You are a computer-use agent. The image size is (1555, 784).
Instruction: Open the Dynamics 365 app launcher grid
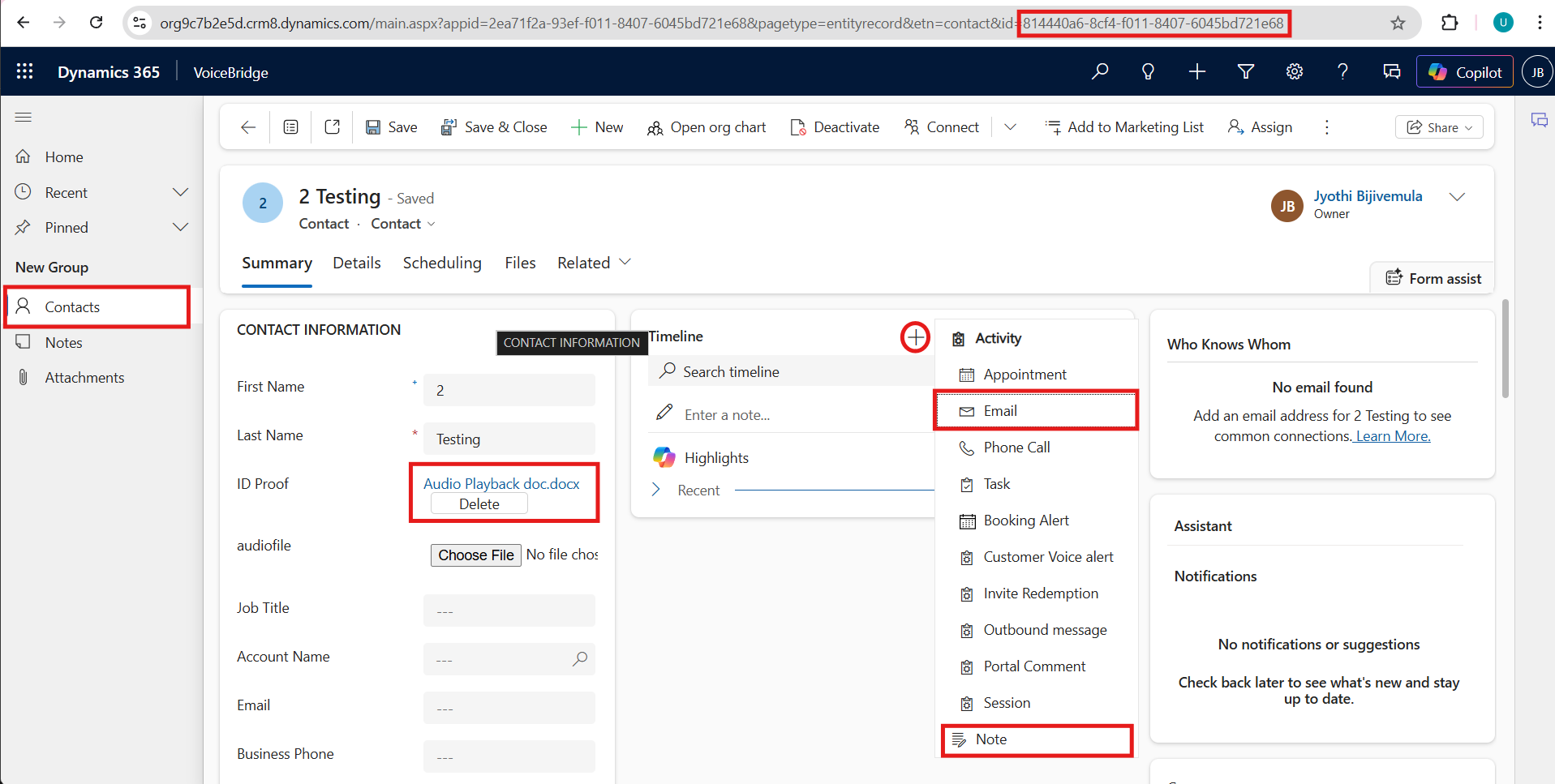pyautogui.click(x=24, y=72)
